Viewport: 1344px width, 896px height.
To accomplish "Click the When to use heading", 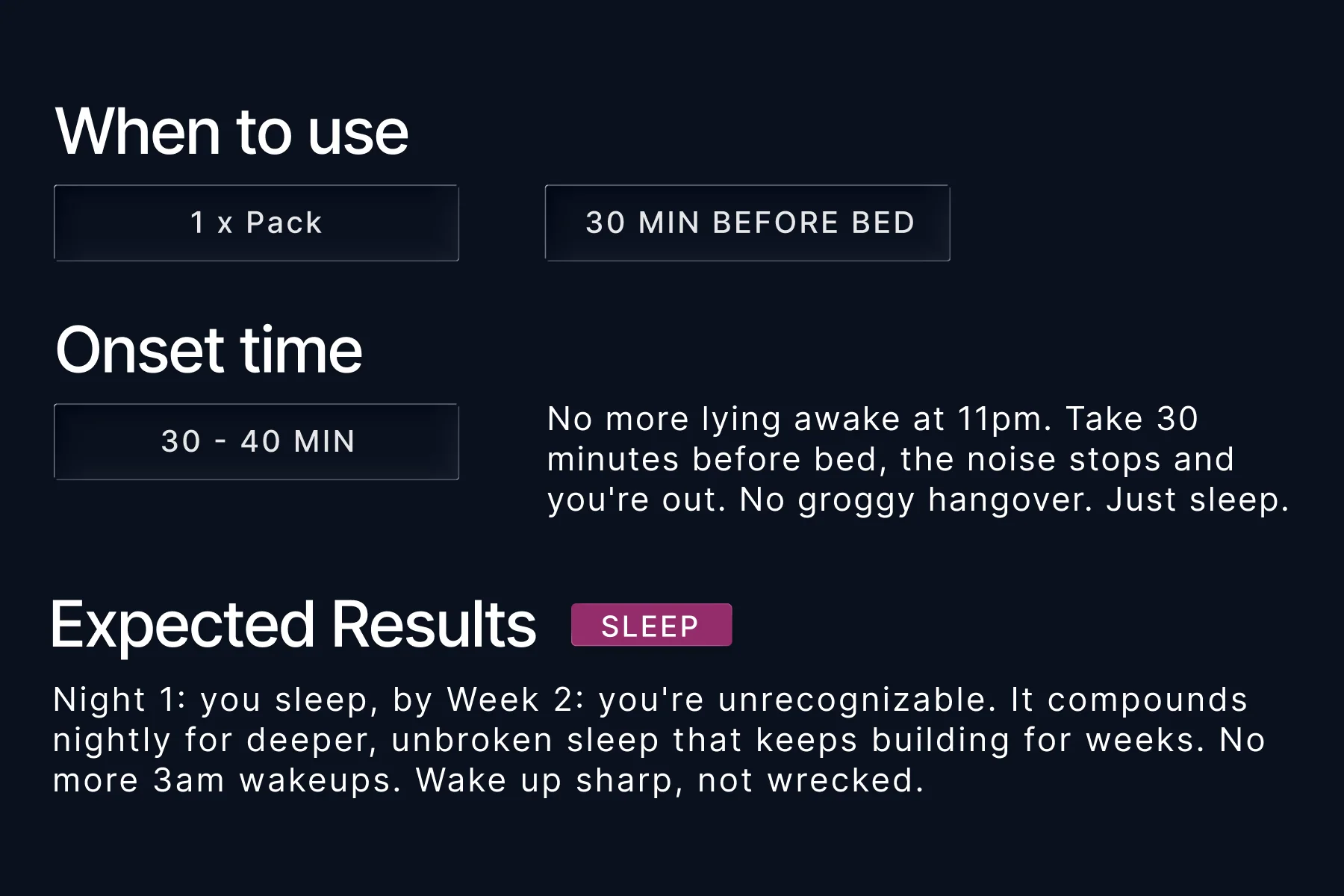I will click(232, 131).
